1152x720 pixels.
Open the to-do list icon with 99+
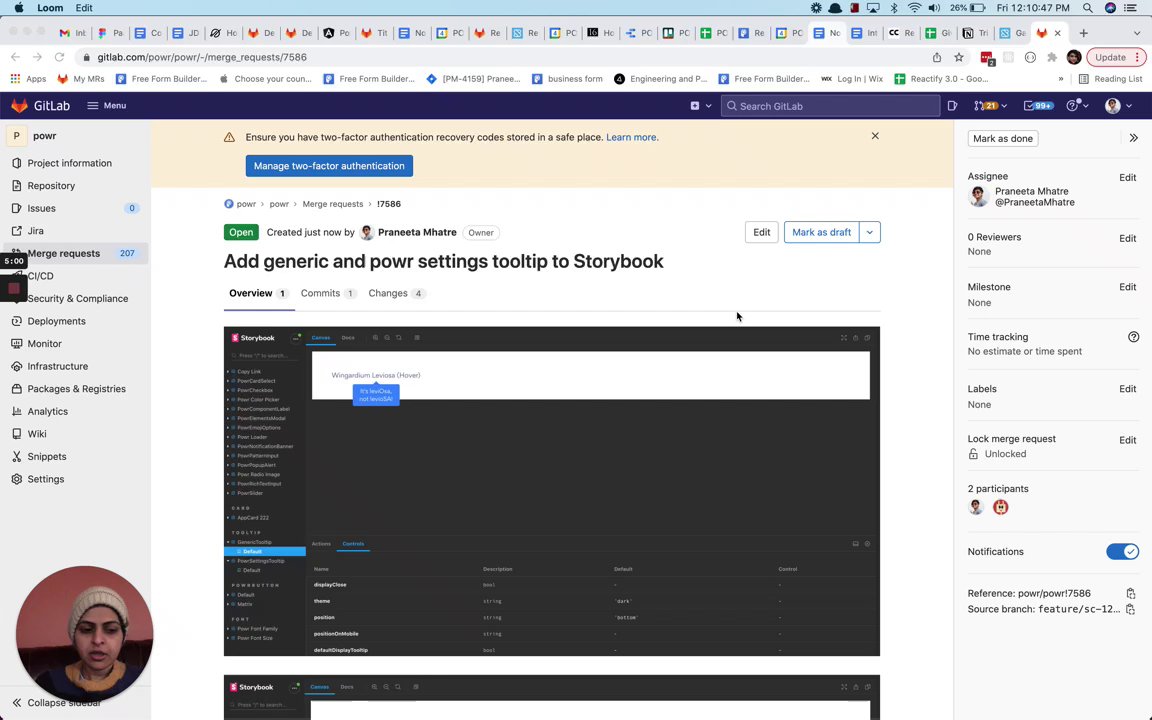pyautogui.click(x=1038, y=106)
